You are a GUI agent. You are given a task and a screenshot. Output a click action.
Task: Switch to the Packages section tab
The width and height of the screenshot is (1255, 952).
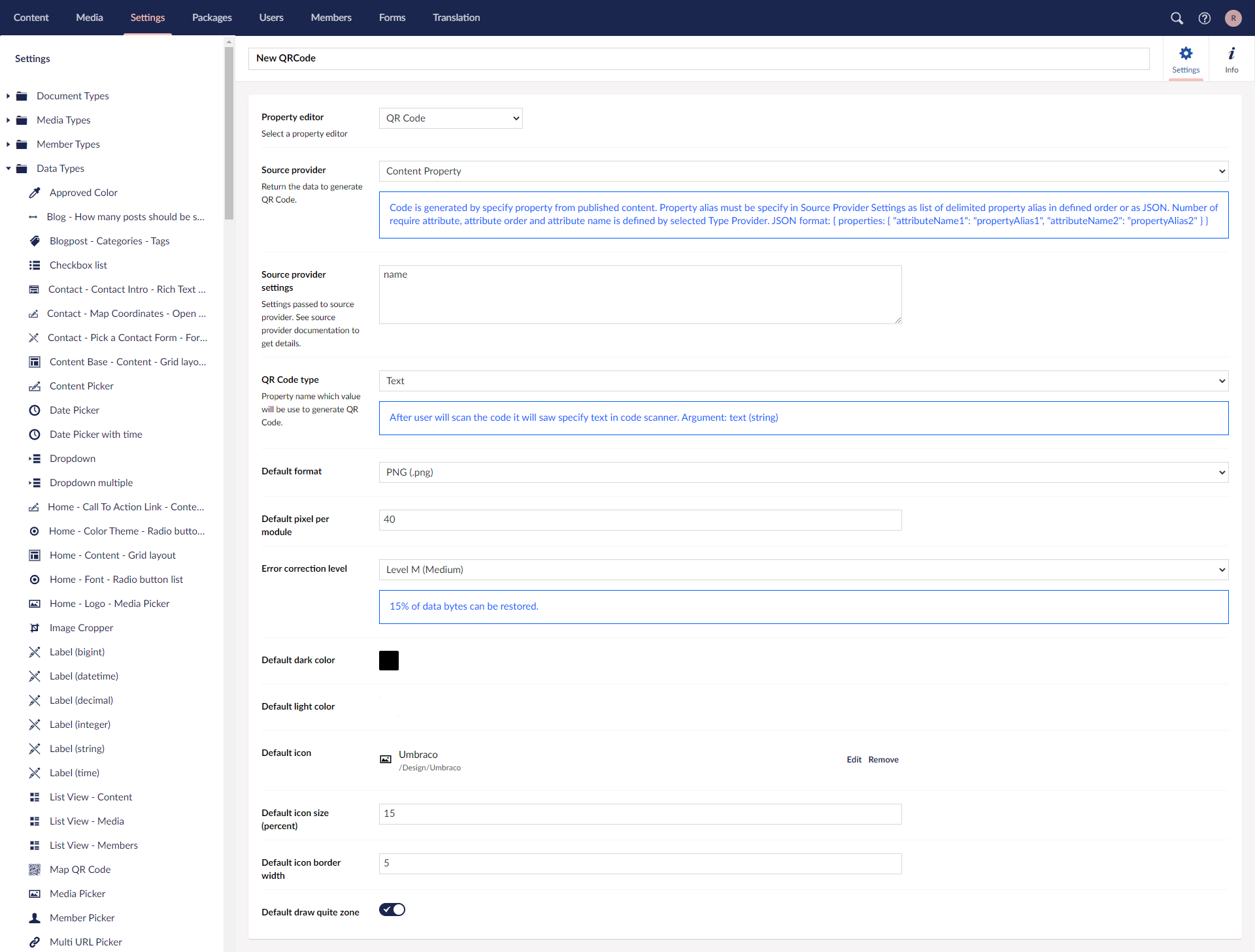pyautogui.click(x=212, y=18)
